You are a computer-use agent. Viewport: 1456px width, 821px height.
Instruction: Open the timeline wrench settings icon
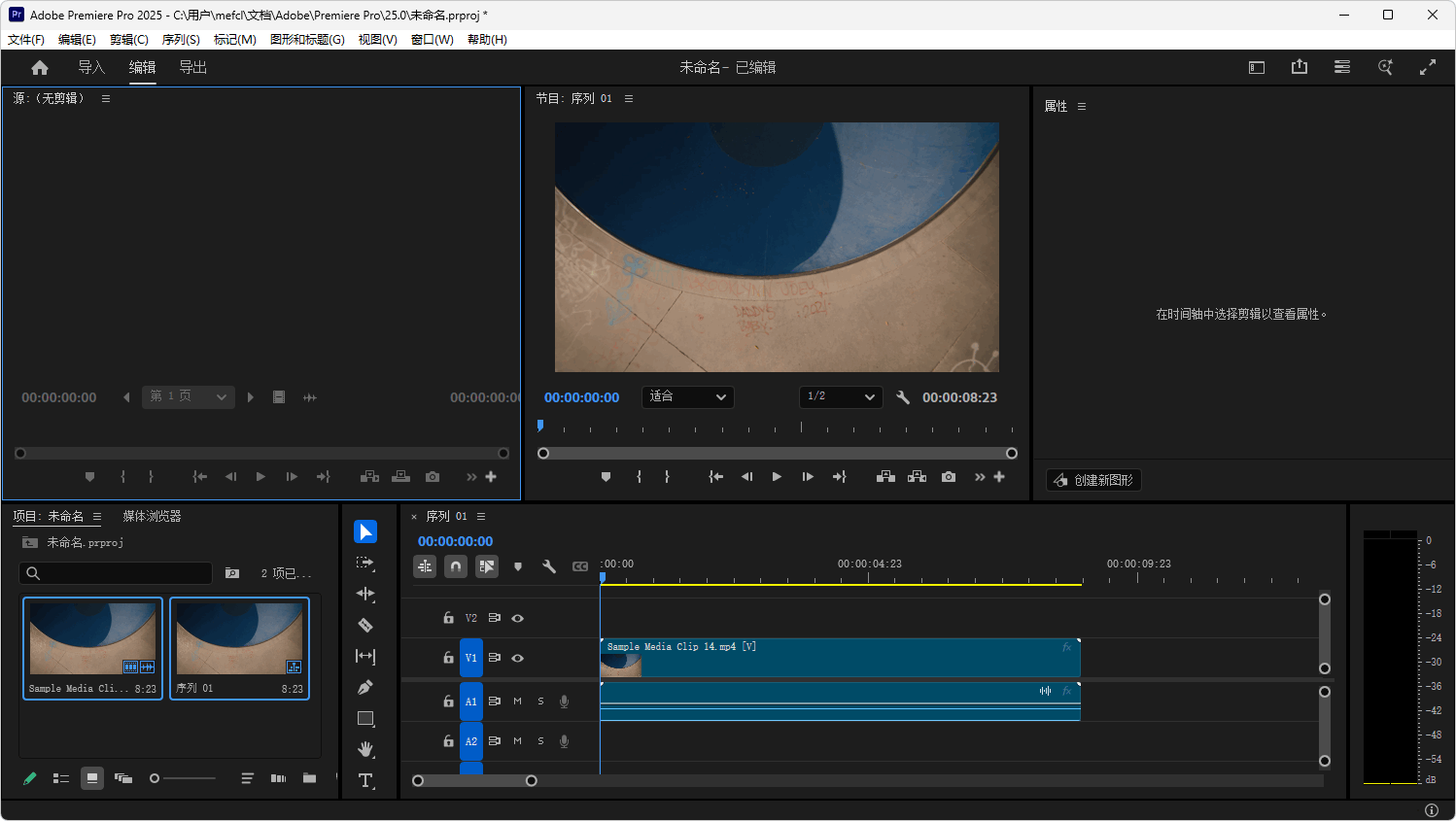[x=549, y=565]
